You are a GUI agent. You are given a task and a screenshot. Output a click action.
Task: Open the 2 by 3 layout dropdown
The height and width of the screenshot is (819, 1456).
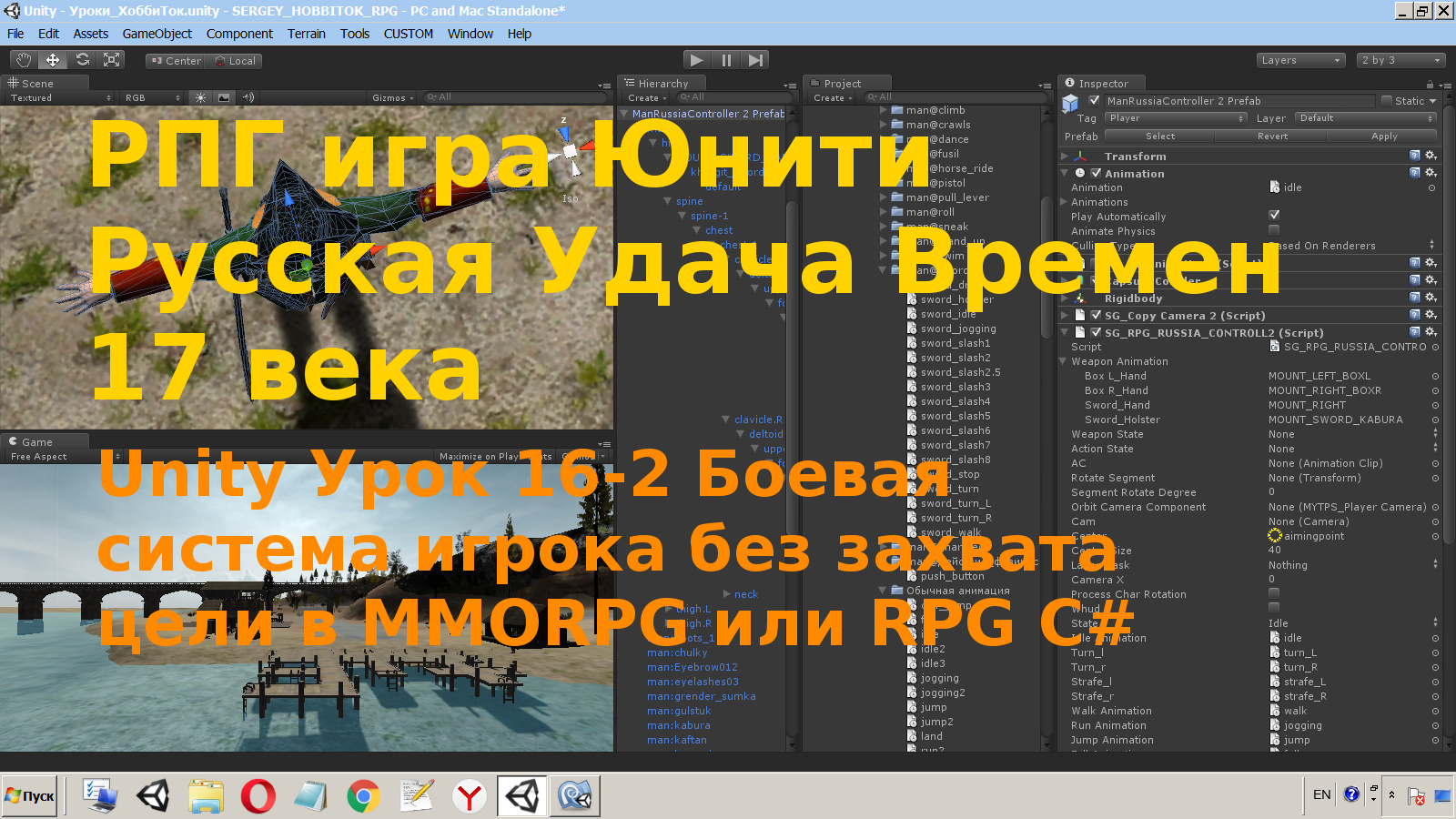[x=1400, y=60]
